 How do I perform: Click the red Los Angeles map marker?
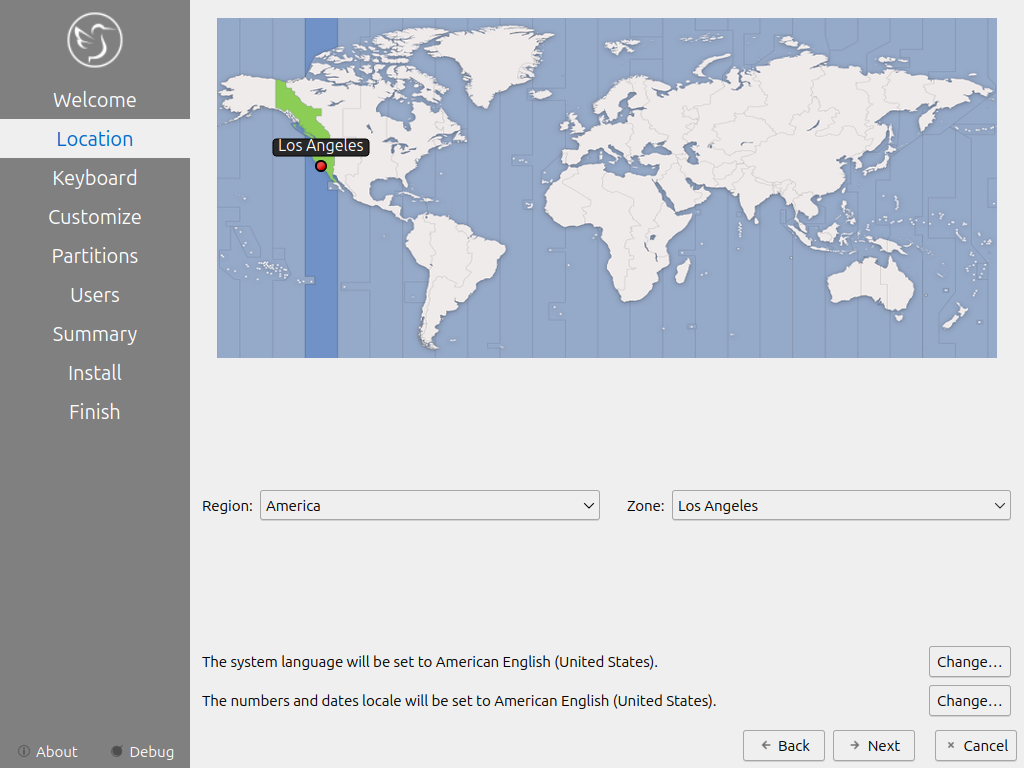[x=321, y=166]
